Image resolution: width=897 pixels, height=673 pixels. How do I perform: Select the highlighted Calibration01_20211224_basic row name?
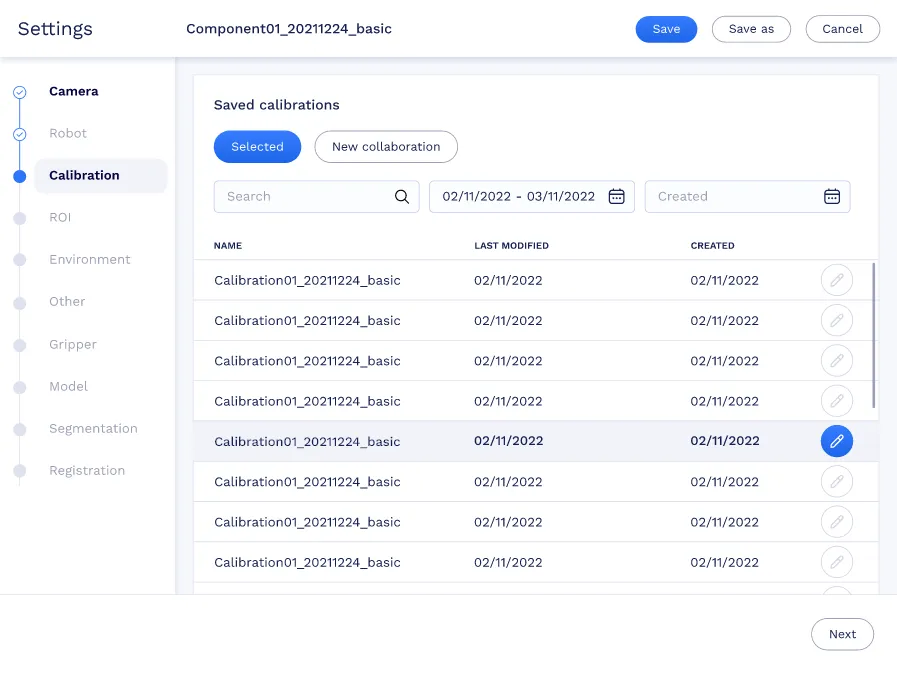coord(307,442)
